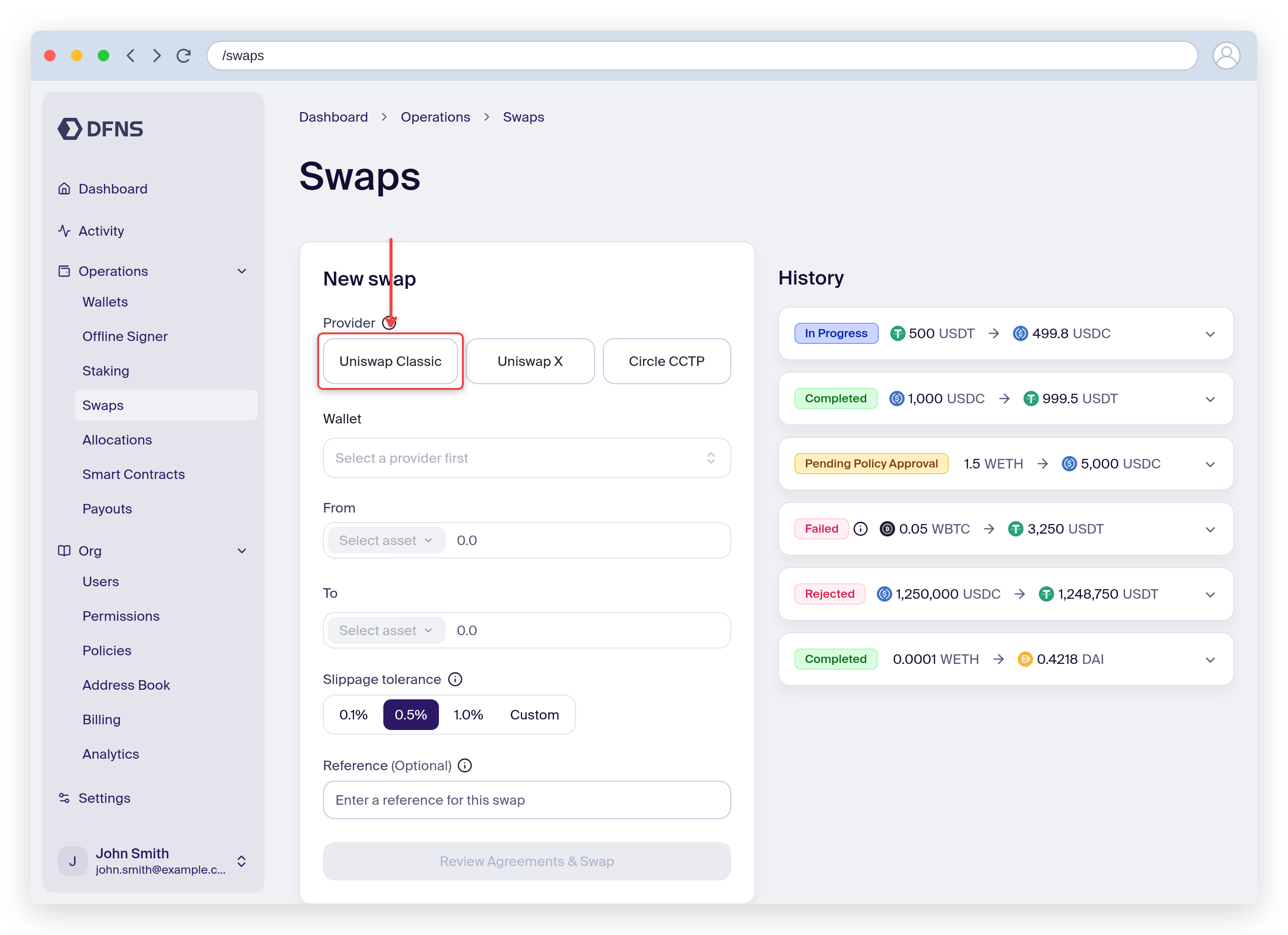Click the DAI icon beside 0.4218 DAI
The width and height of the screenshot is (1288, 935).
(x=1024, y=659)
